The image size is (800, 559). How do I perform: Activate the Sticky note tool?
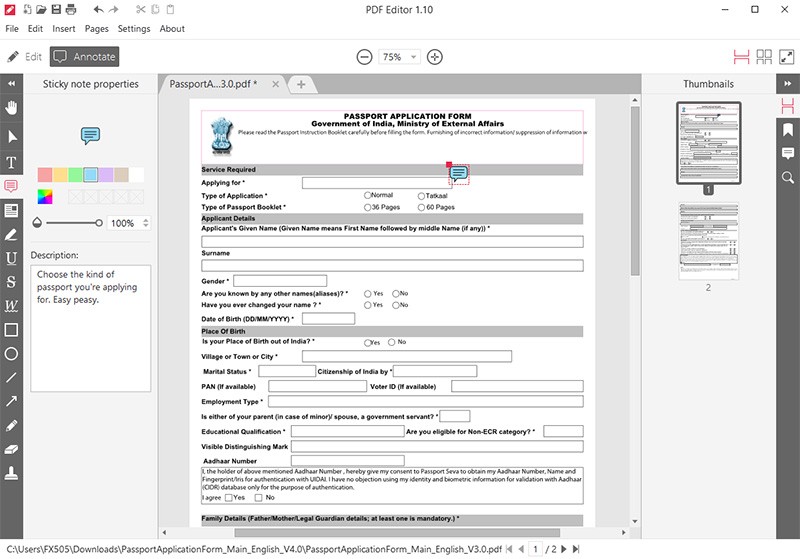11,186
